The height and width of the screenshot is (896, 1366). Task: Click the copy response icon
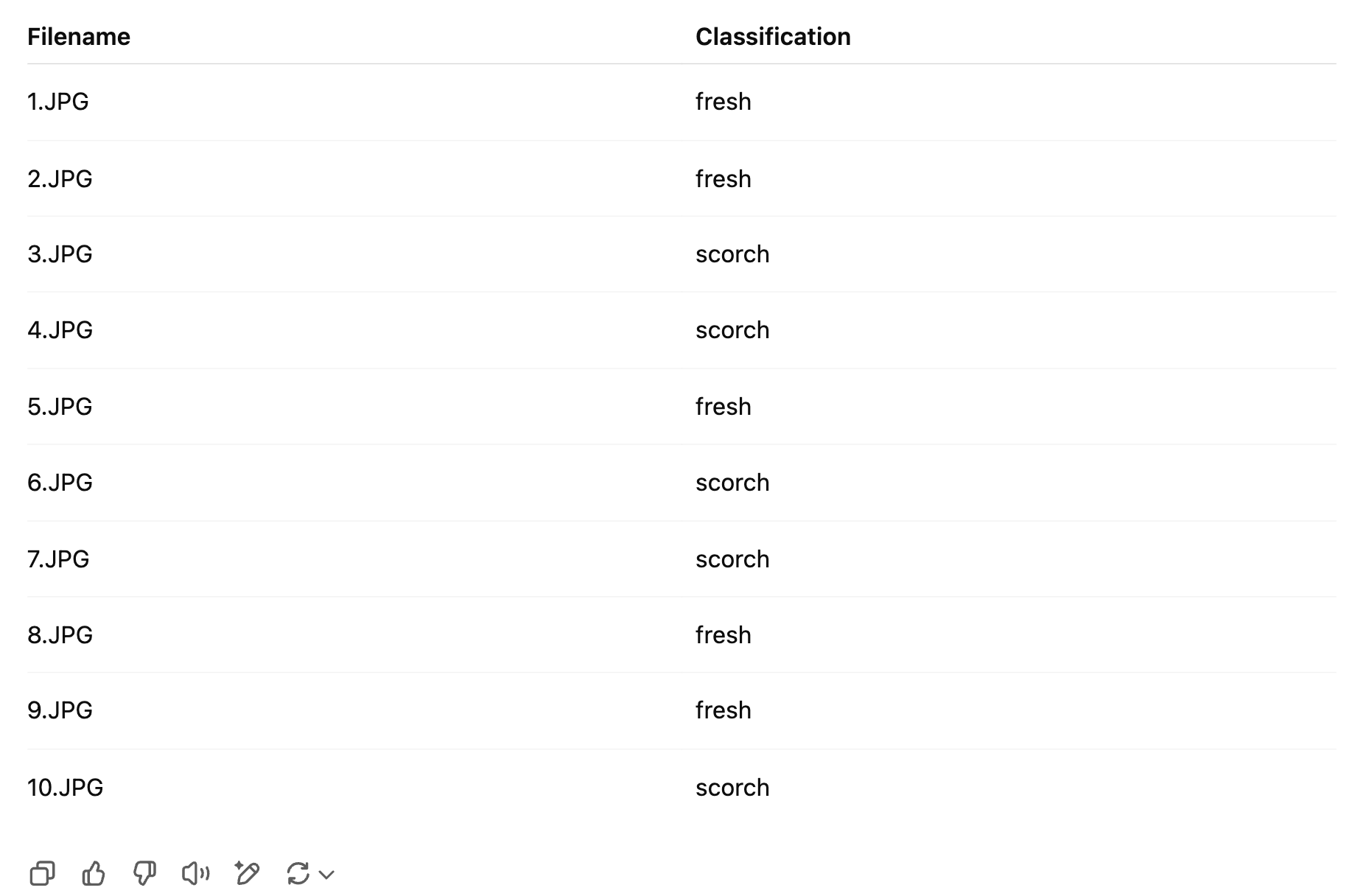[42, 874]
